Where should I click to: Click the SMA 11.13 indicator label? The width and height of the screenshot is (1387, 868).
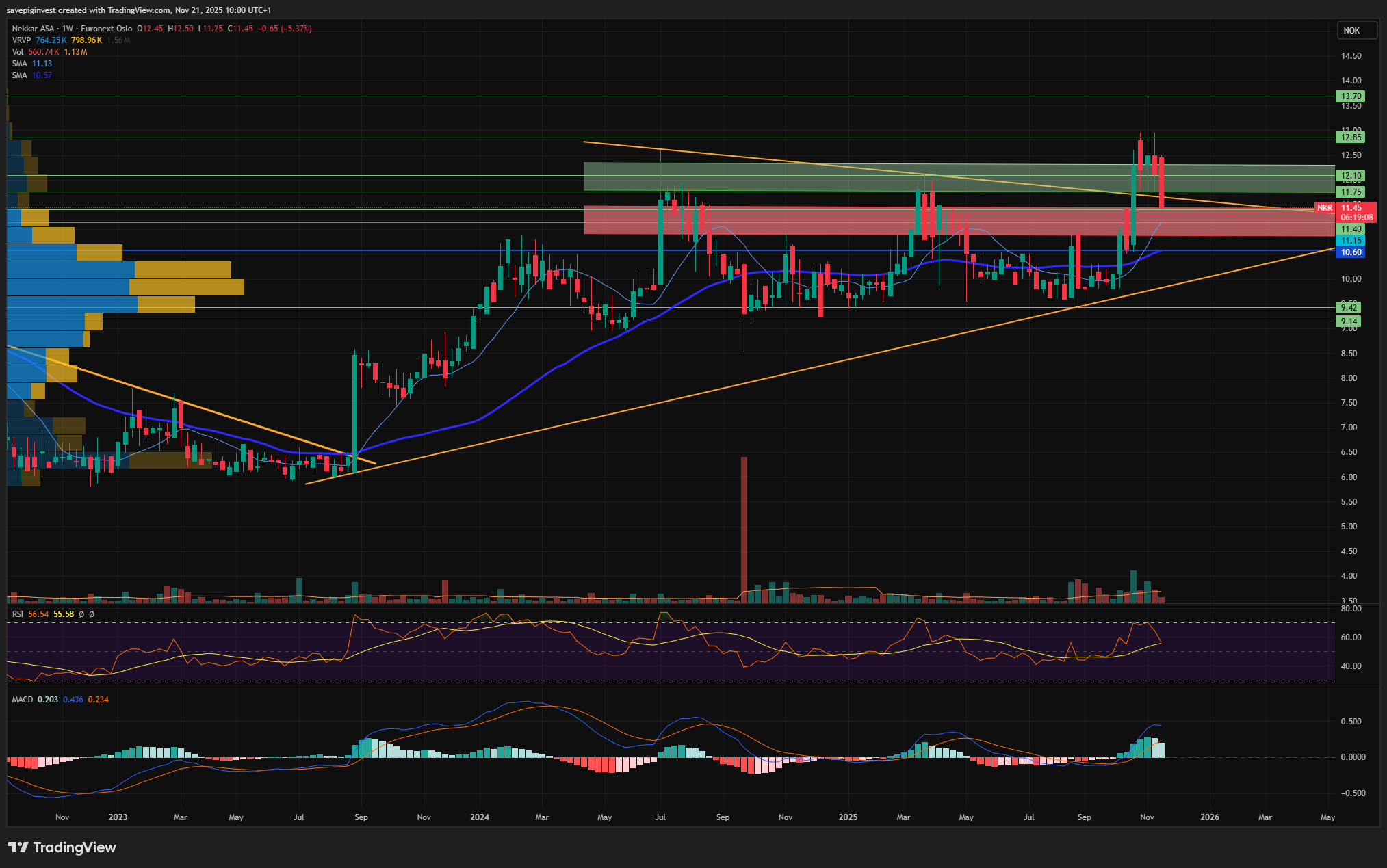(20, 64)
